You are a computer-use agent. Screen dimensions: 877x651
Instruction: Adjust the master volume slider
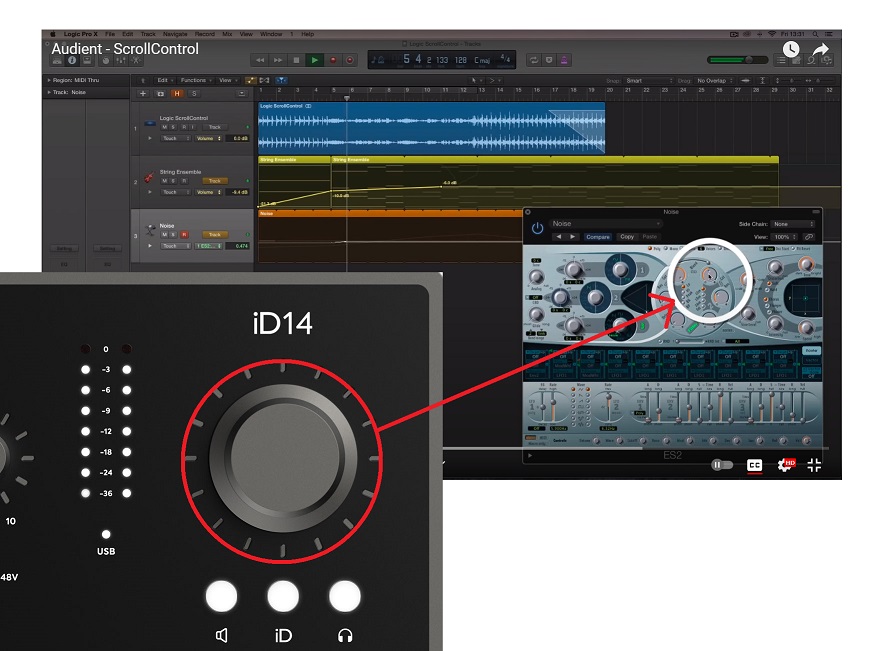click(x=738, y=60)
